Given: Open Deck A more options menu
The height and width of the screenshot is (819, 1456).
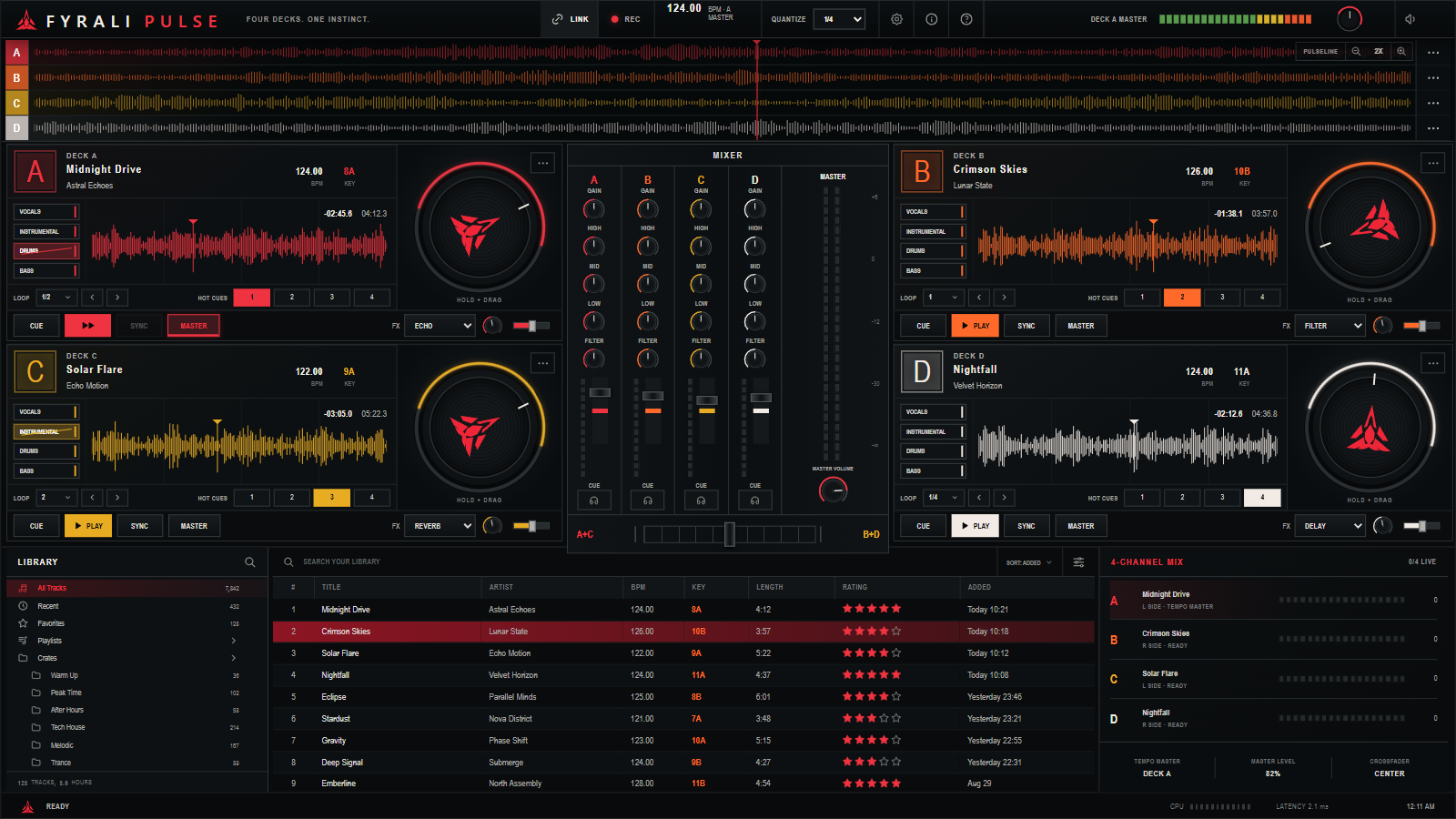Looking at the screenshot, I should point(543,163).
